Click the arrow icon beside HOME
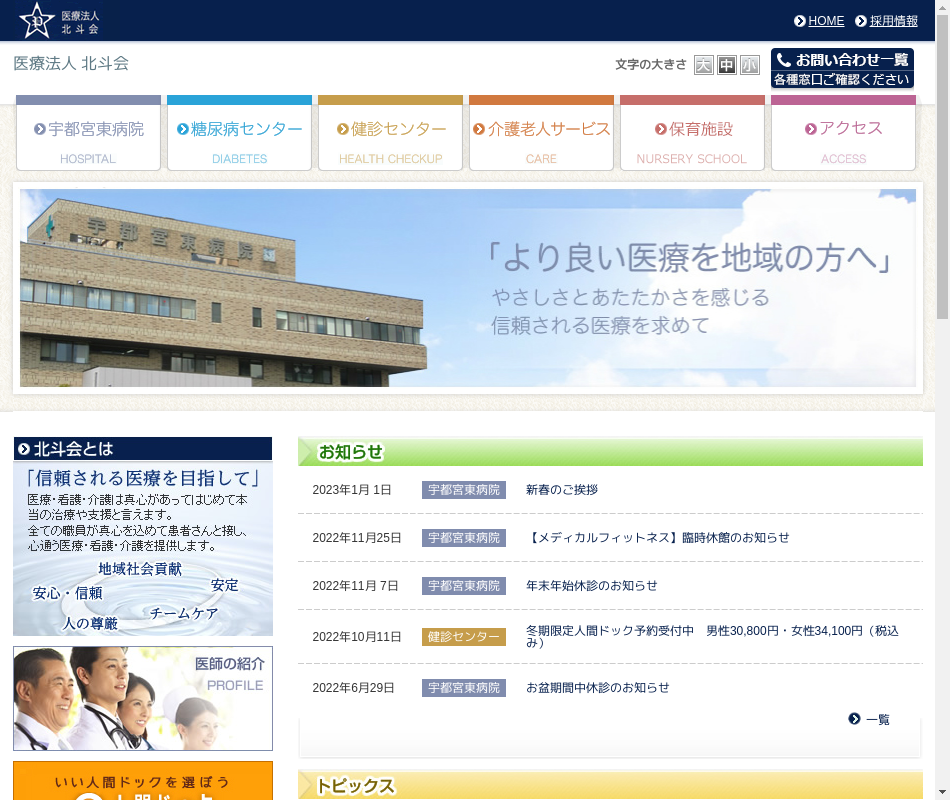This screenshot has width=950, height=800. click(800, 21)
